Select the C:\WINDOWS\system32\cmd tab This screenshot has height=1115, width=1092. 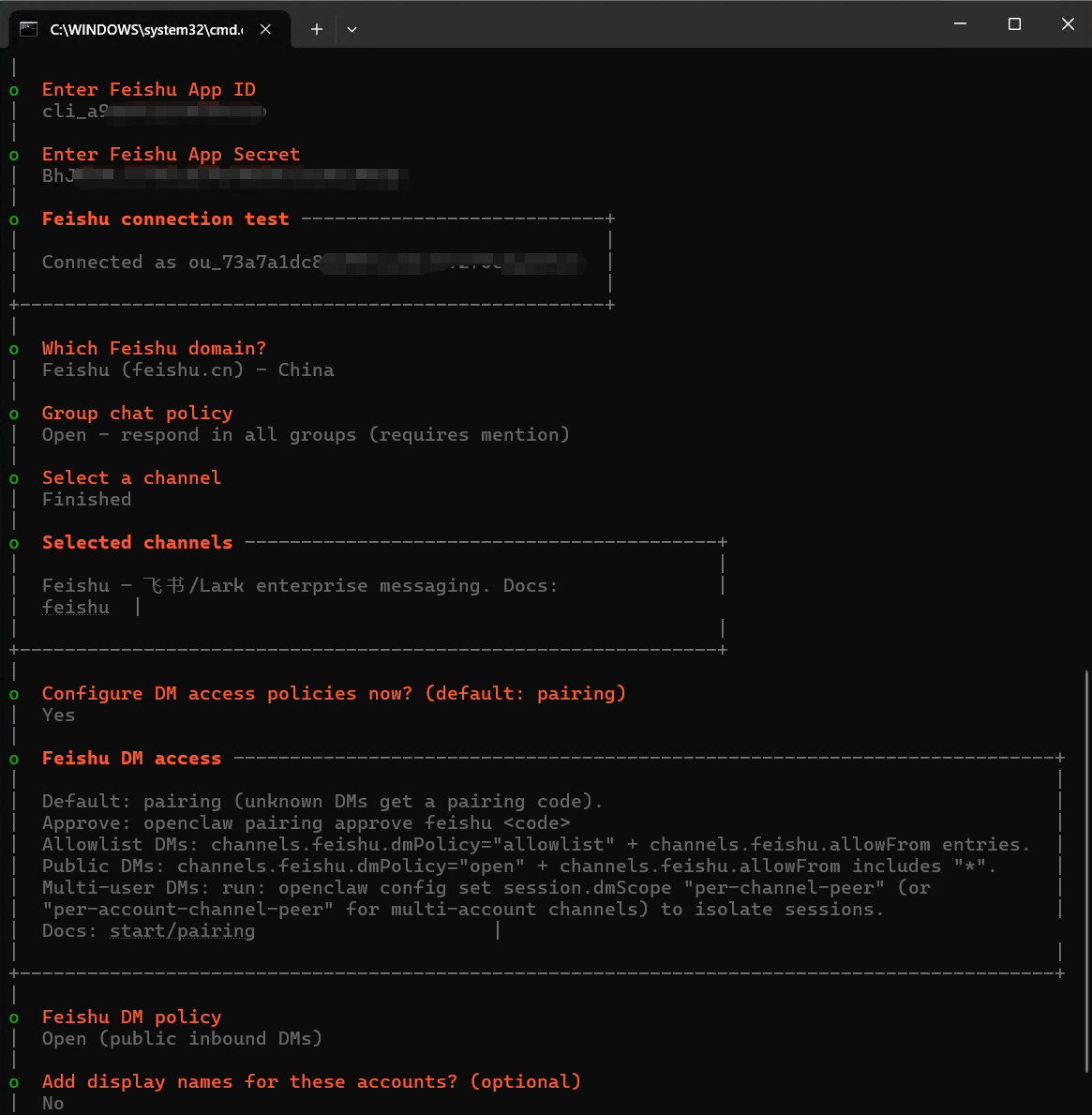pyautogui.click(x=150, y=29)
